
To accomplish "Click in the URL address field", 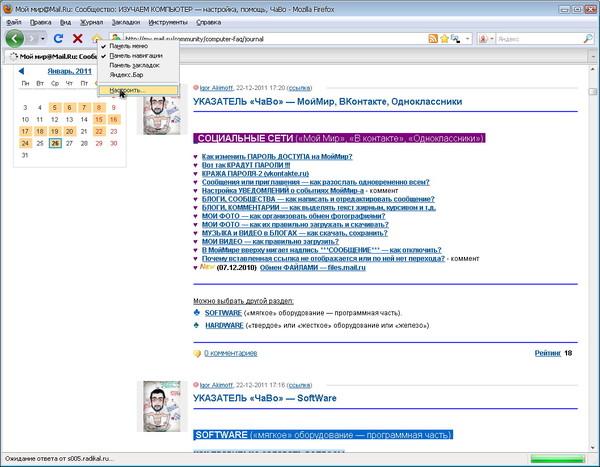I will (274, 39).
